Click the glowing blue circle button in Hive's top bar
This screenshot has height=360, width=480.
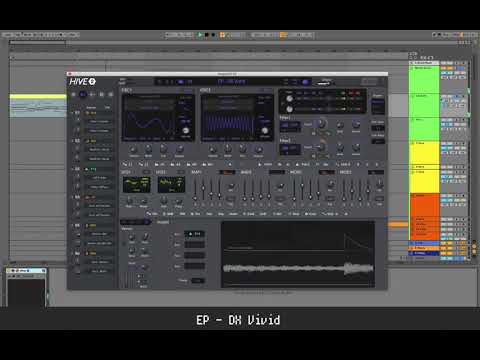click(305, 82)
